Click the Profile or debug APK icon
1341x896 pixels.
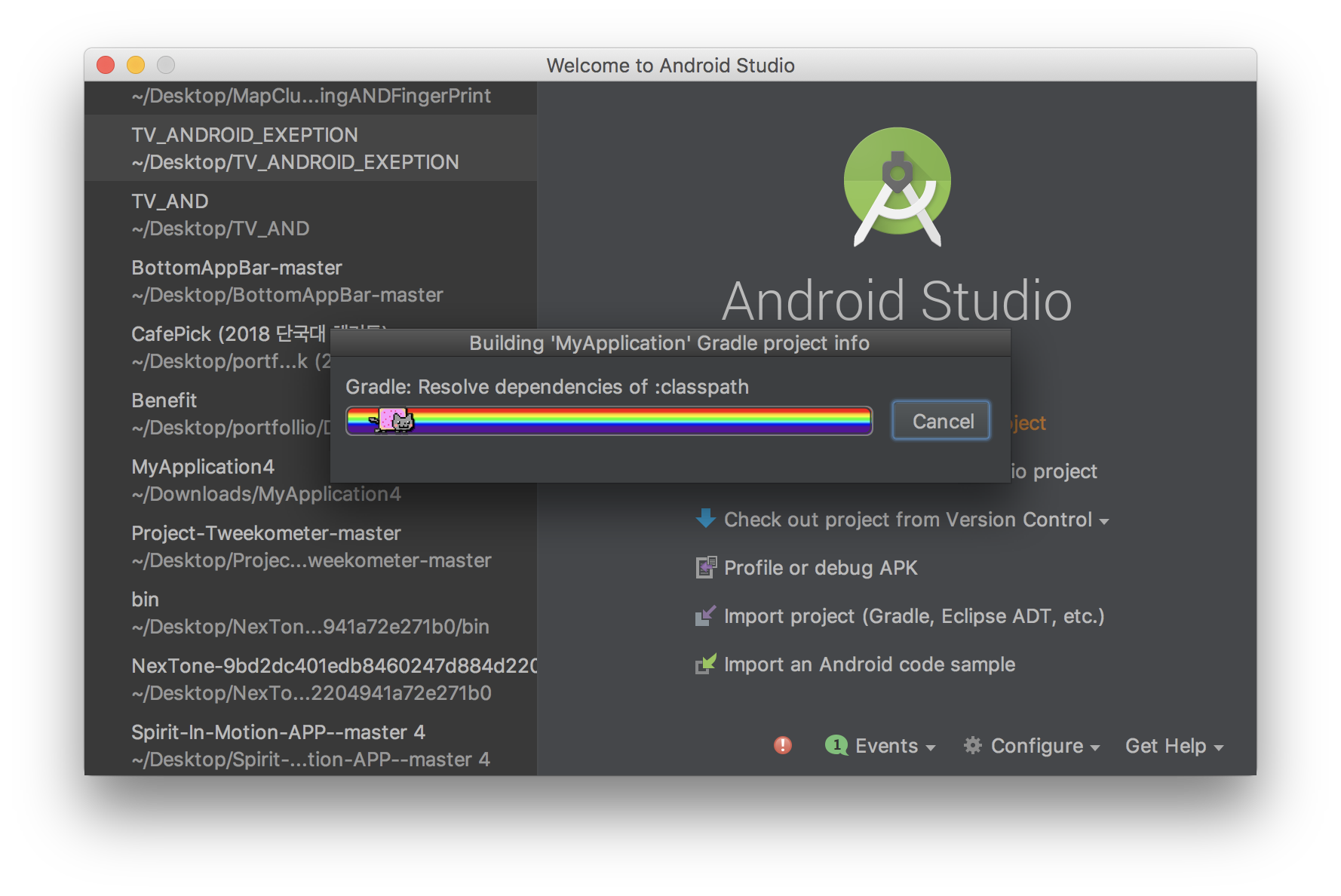coord(706,567)
